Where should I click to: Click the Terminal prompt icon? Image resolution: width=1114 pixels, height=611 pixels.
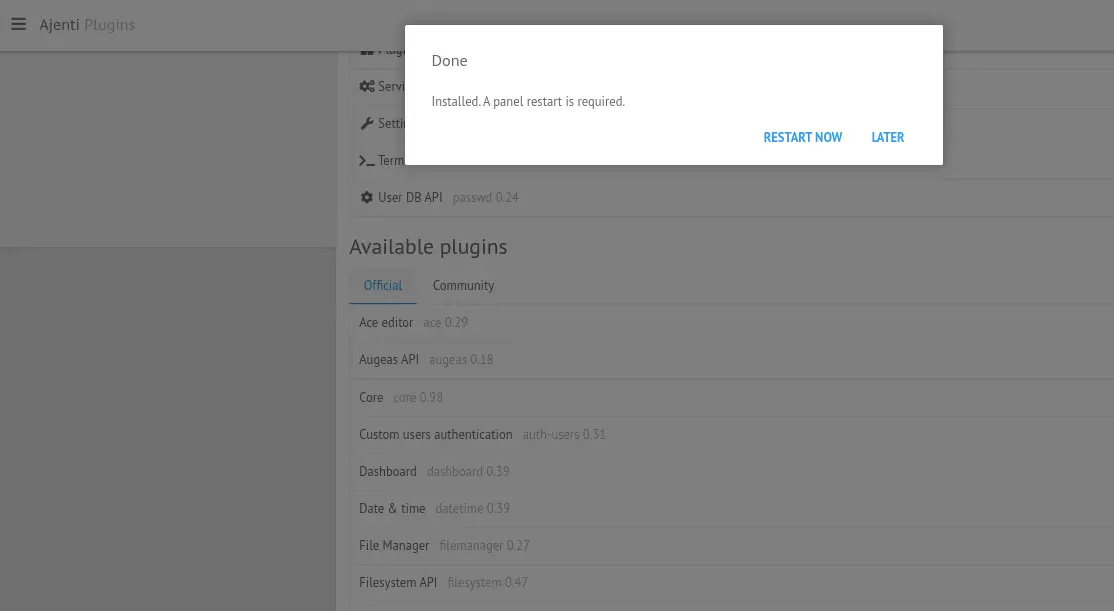pos(367,161)
